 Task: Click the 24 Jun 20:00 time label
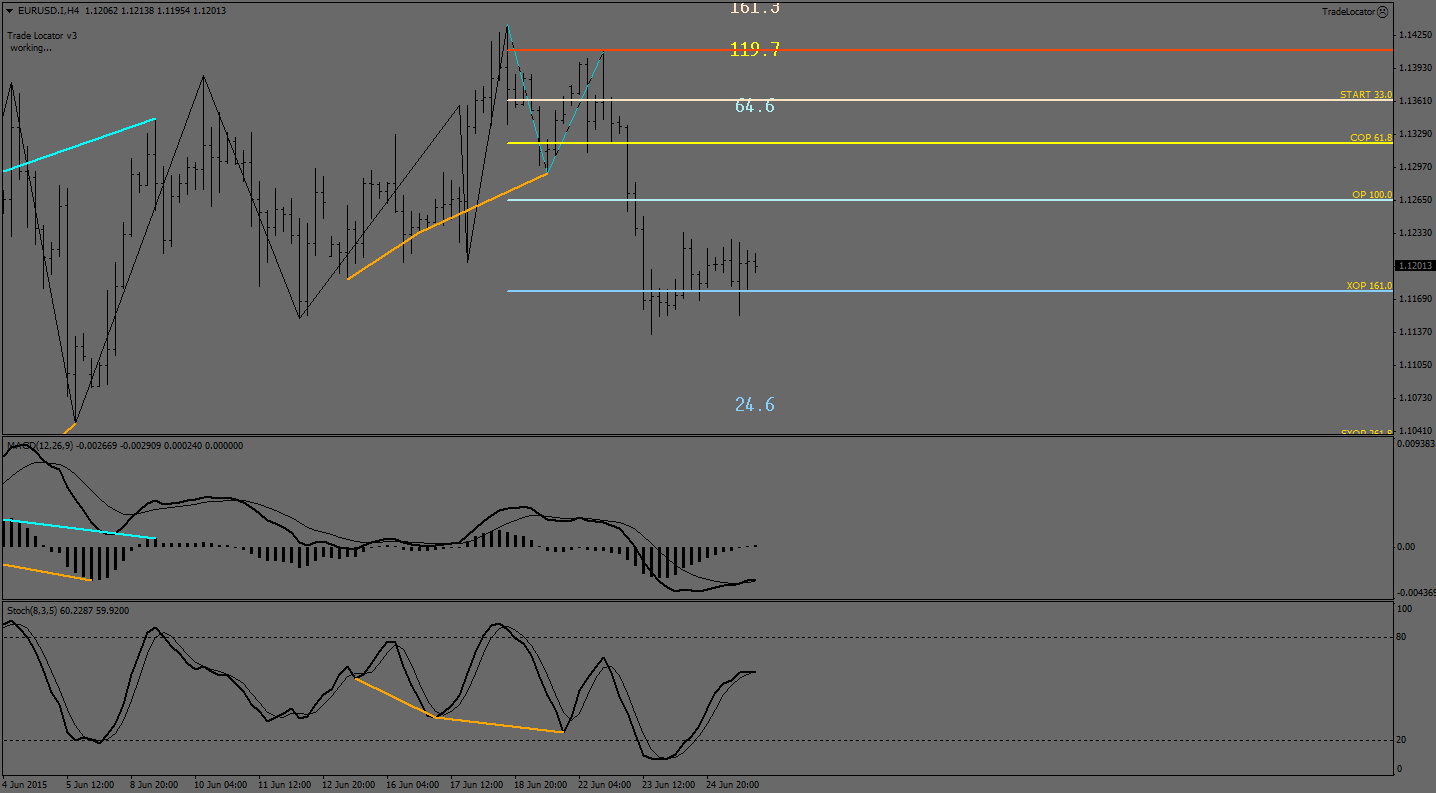[733, 785]
